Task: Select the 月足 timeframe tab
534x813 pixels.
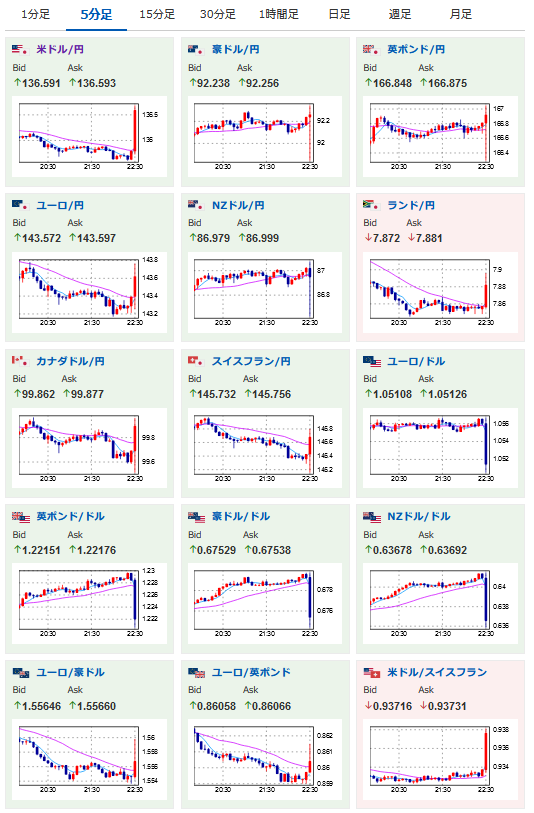Action: point(461,15)
